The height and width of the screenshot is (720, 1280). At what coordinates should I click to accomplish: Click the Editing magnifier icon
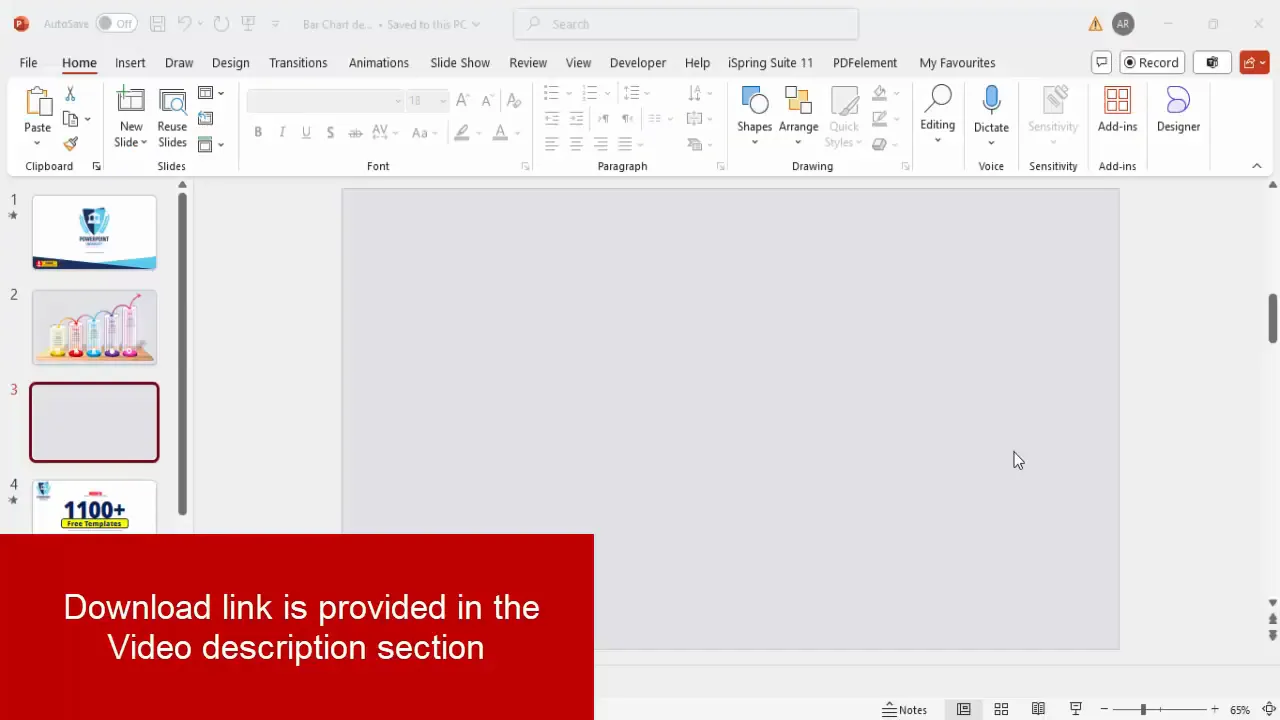(938, 99)
